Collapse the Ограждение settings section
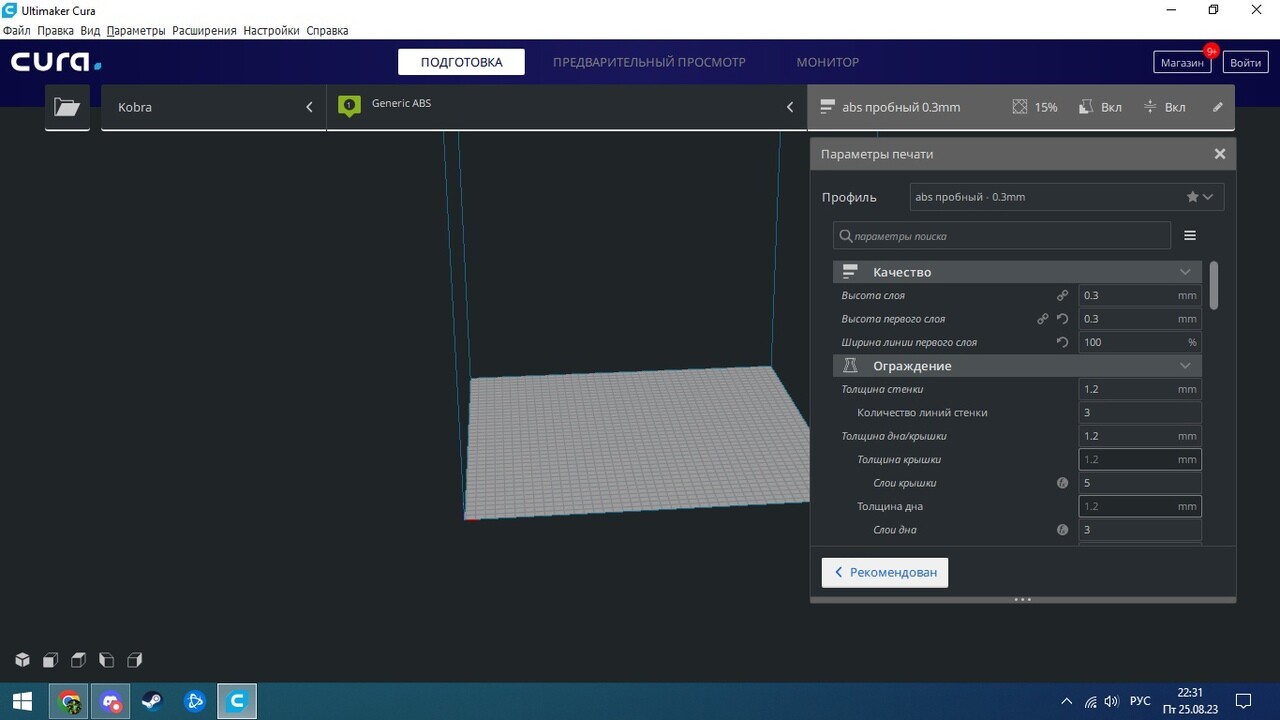 (1185, 366)
